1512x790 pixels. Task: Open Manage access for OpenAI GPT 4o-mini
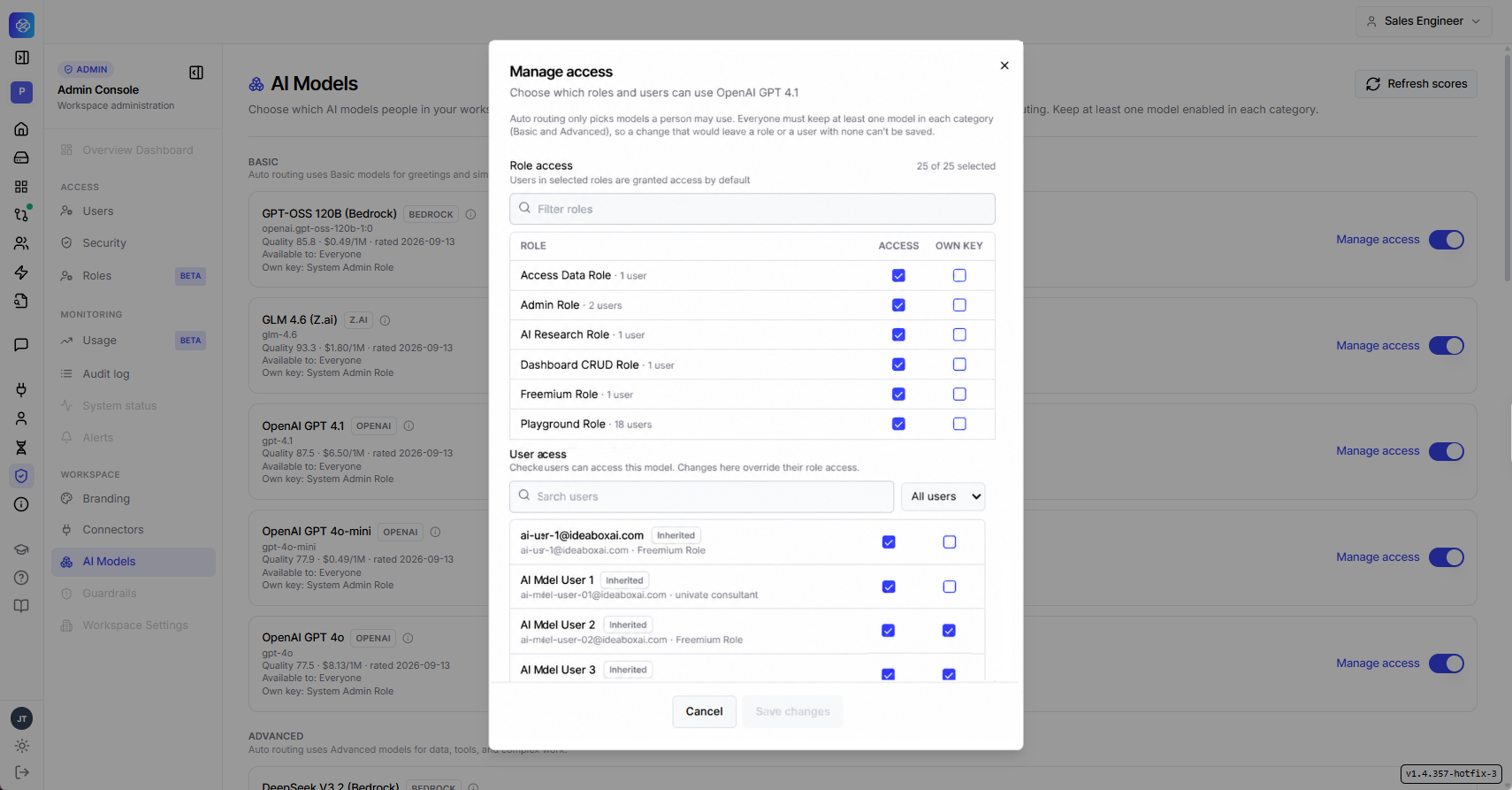point(1378,557)
